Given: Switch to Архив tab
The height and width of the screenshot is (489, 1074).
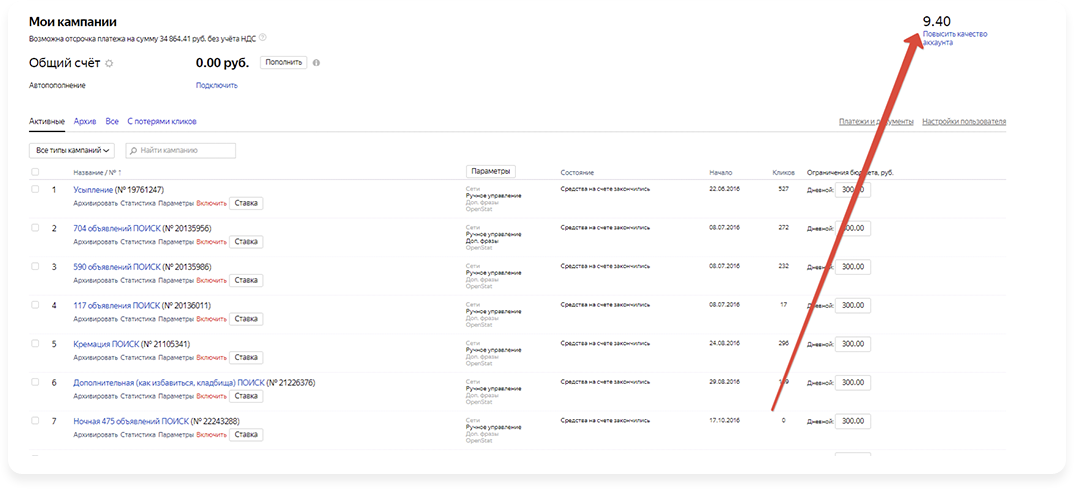Looking at the screenshot, I should (x=85, y=121).
